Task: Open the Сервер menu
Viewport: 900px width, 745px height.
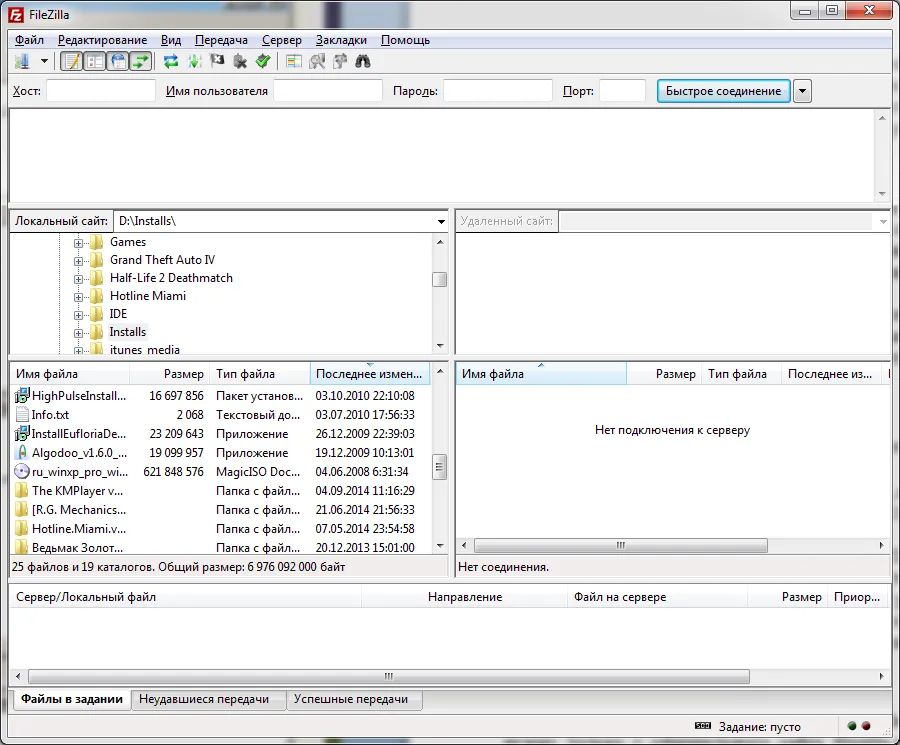Action: (281, 40)
